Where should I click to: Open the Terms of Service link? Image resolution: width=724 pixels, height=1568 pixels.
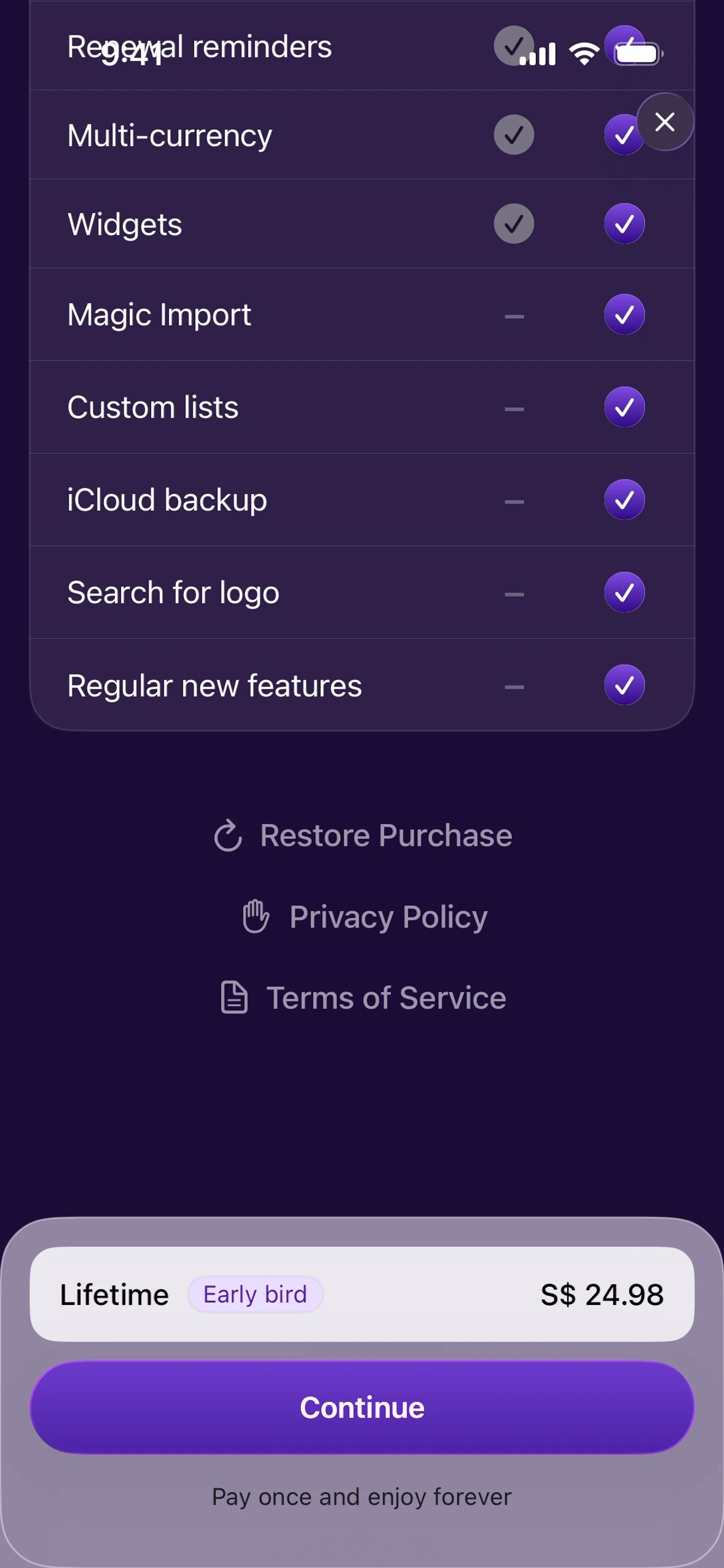pos(386,998)
